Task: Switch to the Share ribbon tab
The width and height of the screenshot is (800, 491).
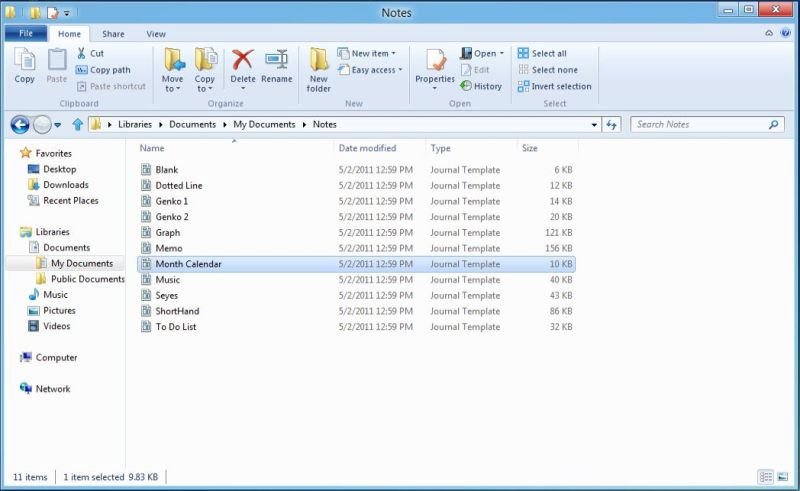Action: [113, 34]
